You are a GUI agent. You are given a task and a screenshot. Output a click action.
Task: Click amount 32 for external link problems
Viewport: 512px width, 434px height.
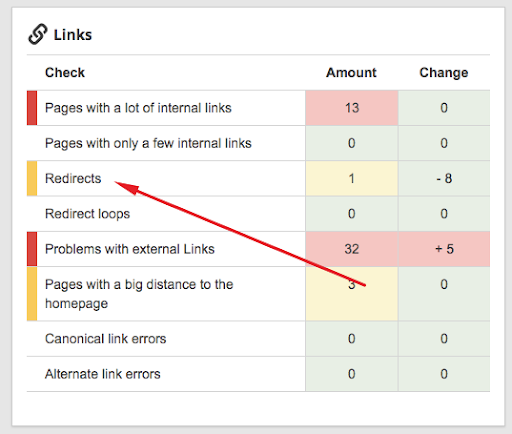coord(352,249)
